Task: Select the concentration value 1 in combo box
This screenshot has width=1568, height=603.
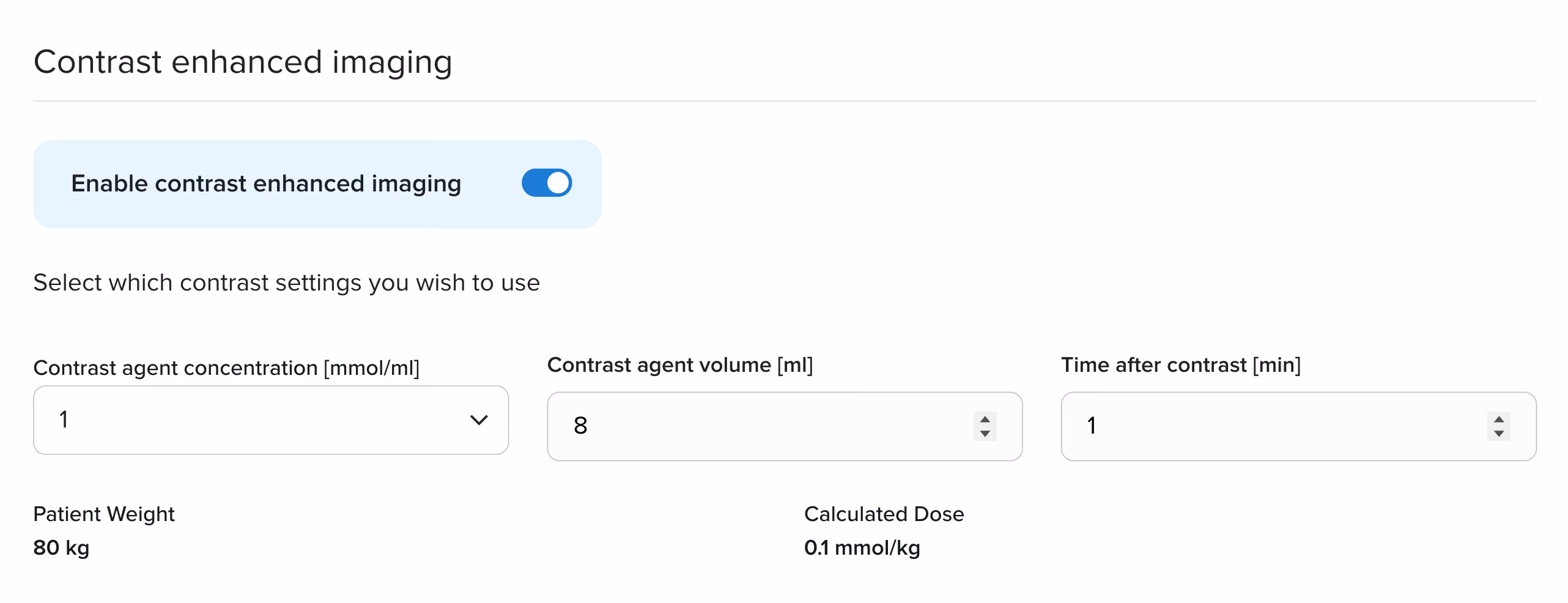Action: point(64,420)
